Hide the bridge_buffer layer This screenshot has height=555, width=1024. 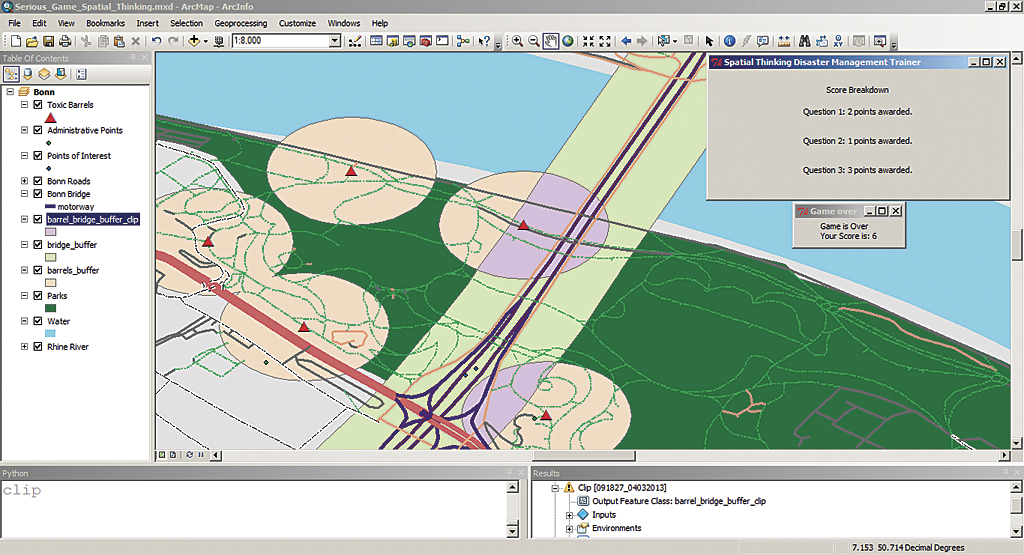click(x=38, y=245)
